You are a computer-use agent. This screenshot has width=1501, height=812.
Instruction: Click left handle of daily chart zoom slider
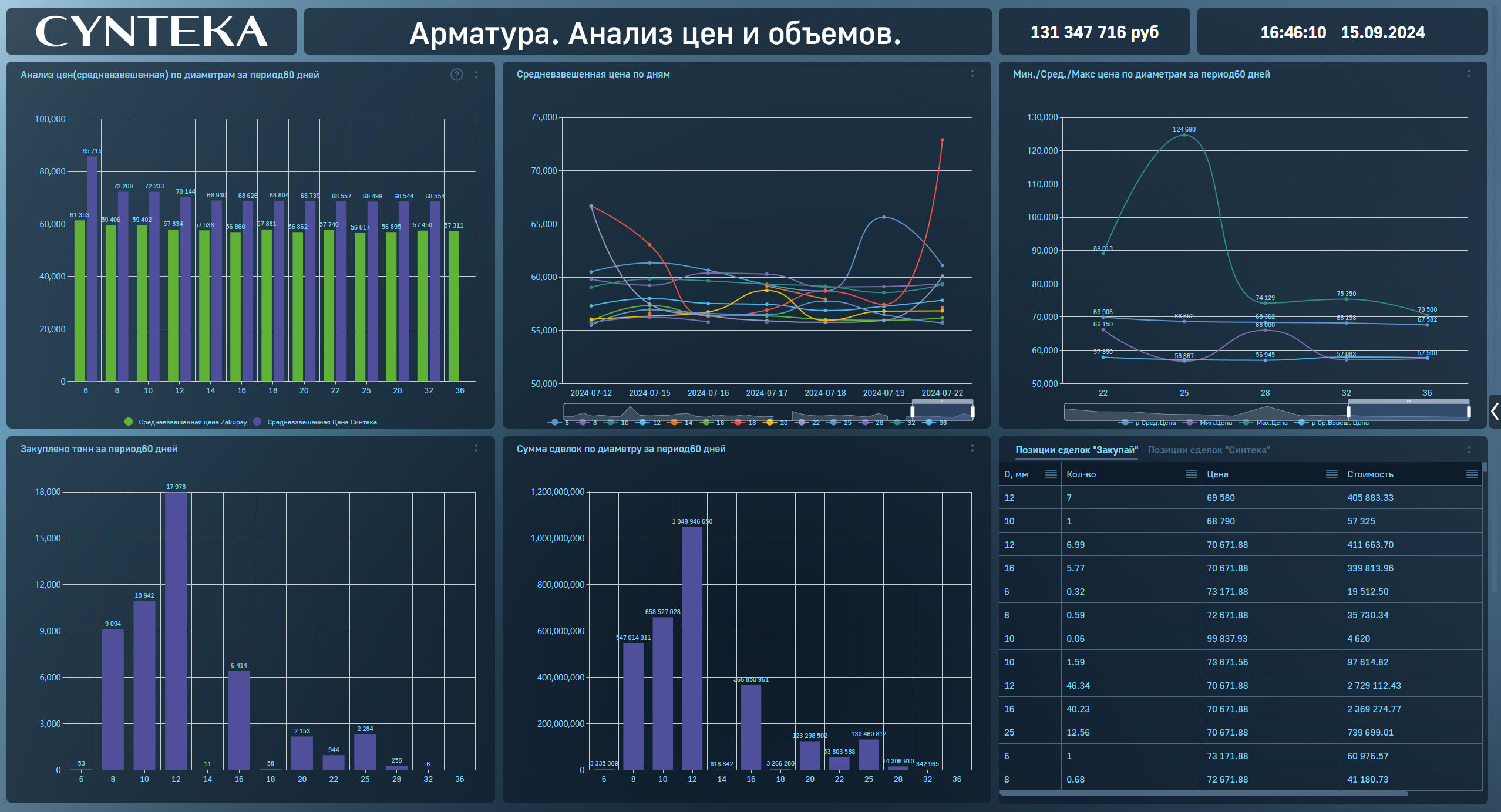pyautogui.click(x=913, y=412)
